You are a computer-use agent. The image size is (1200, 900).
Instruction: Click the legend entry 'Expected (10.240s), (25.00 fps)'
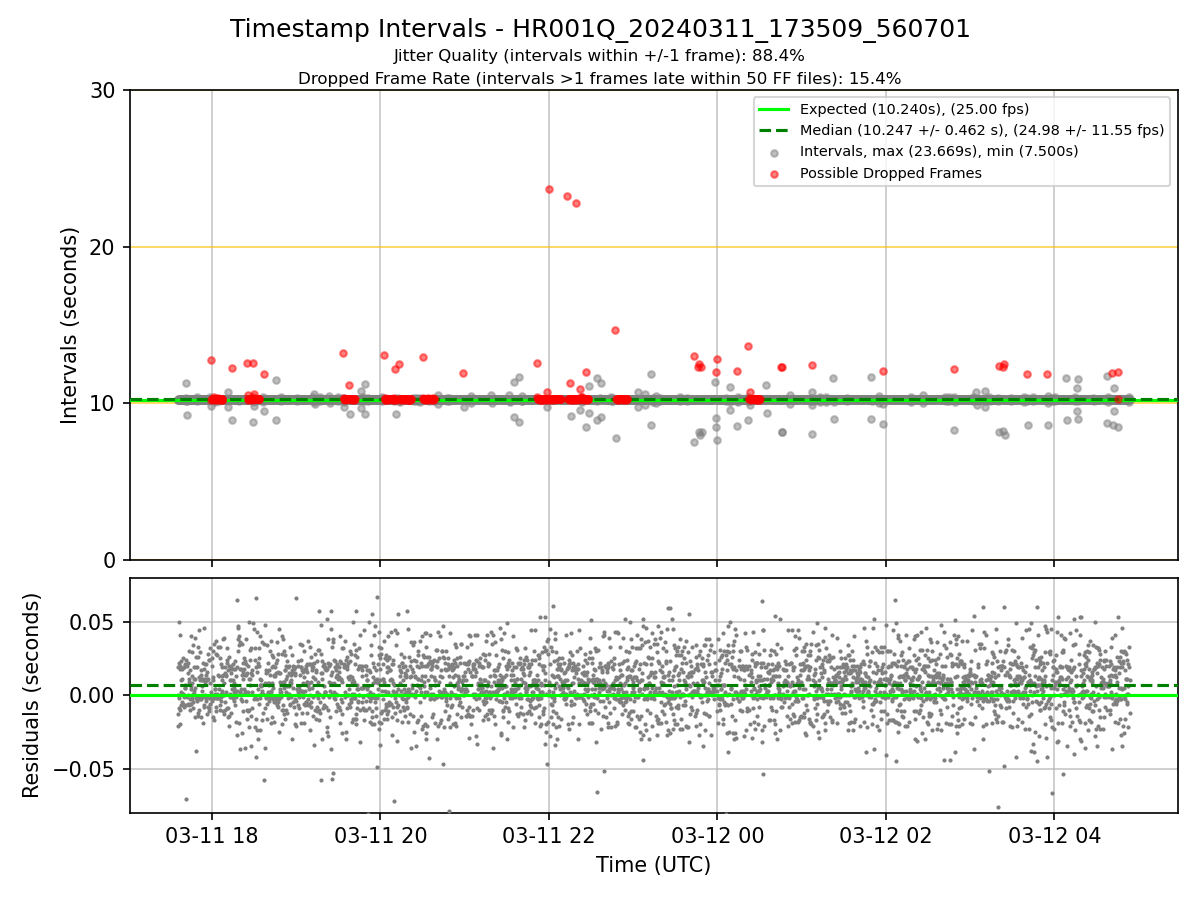914,109
